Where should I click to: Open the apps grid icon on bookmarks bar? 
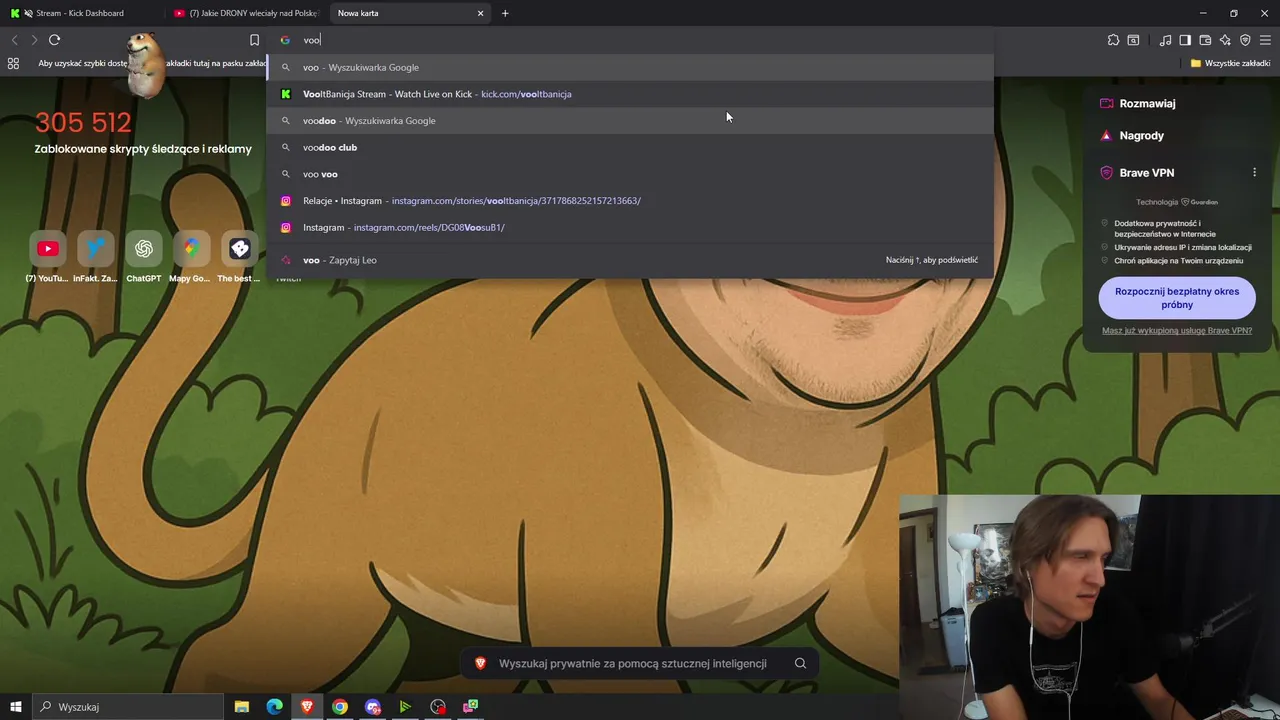pyautogui.click(x=13, y=63)
